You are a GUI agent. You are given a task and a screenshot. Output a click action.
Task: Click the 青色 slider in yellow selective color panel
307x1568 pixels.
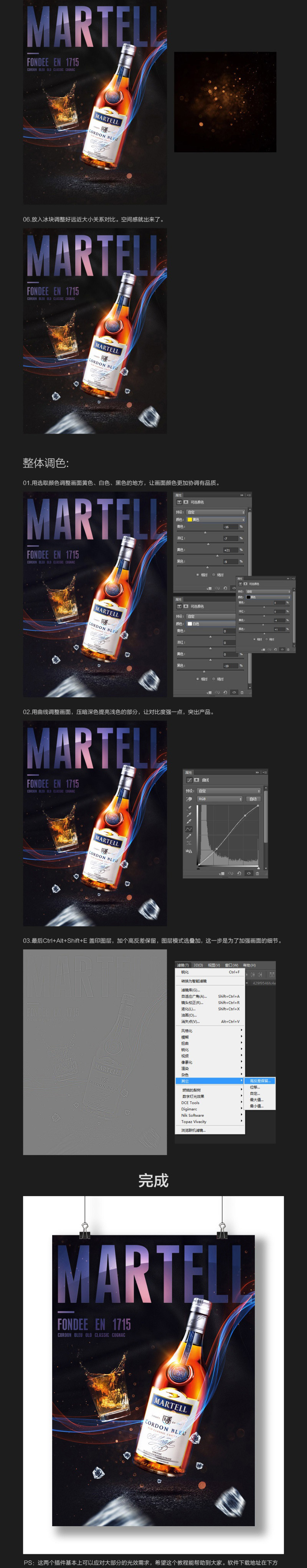205,532
